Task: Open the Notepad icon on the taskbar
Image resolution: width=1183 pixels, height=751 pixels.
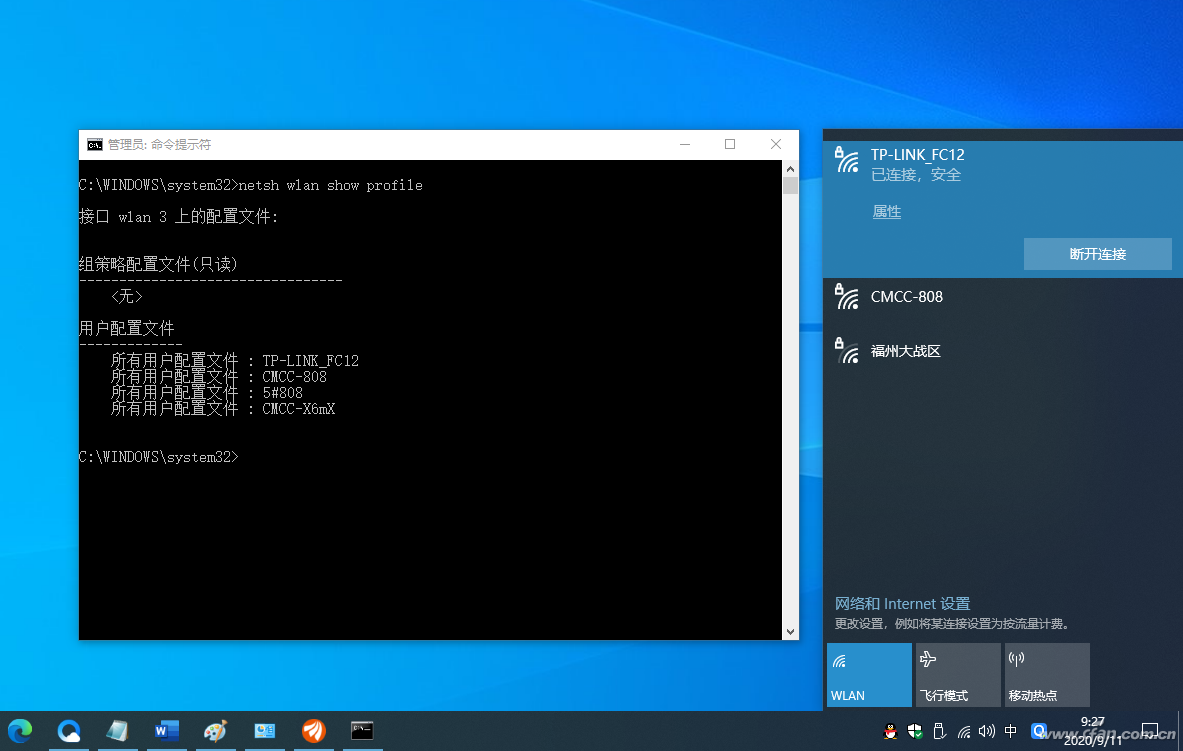Action: pyautogui.click(x=117, y=731)
